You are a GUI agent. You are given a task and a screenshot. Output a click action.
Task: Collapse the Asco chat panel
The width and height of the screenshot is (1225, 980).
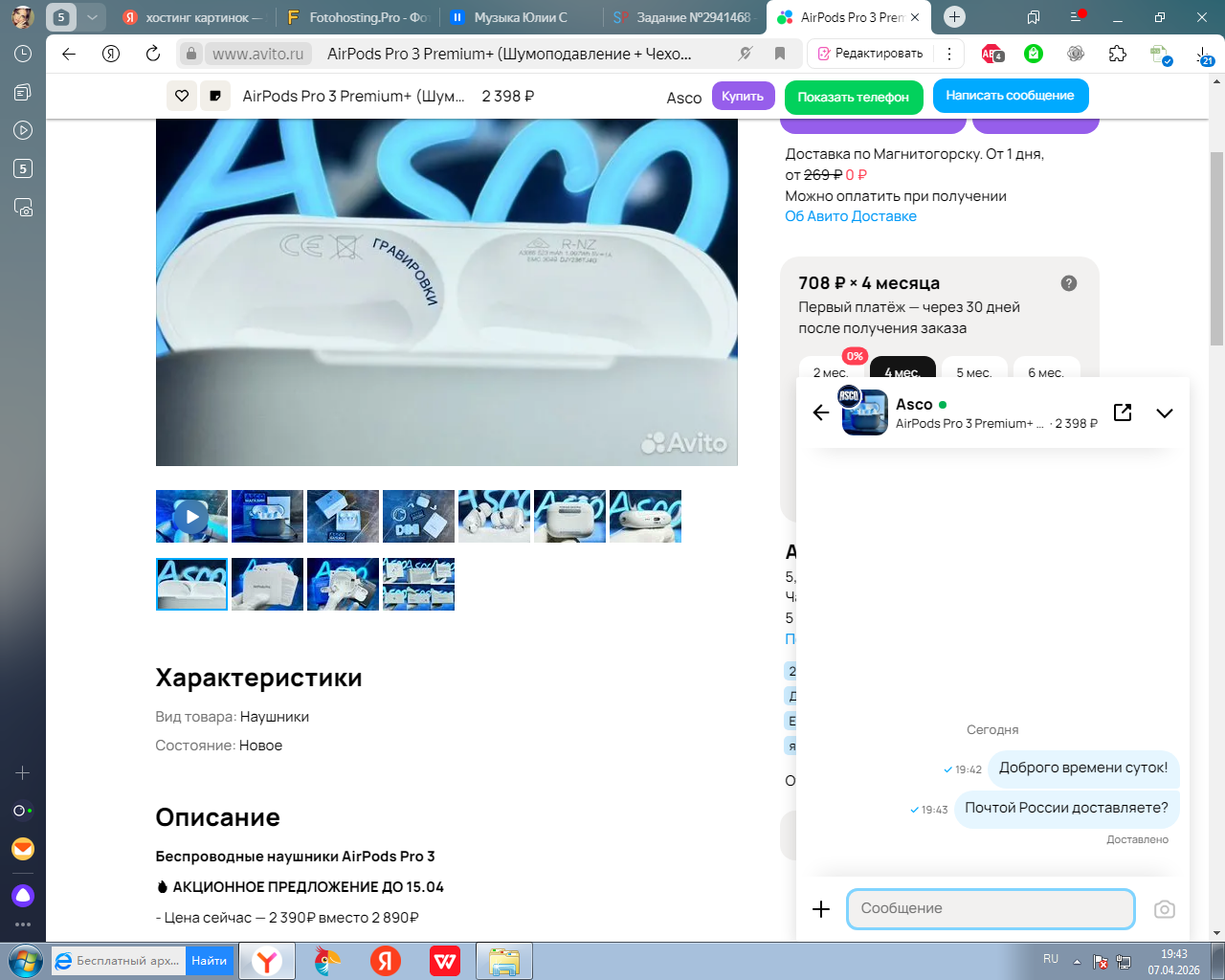pyautogui.click(x=1165, y=413)
